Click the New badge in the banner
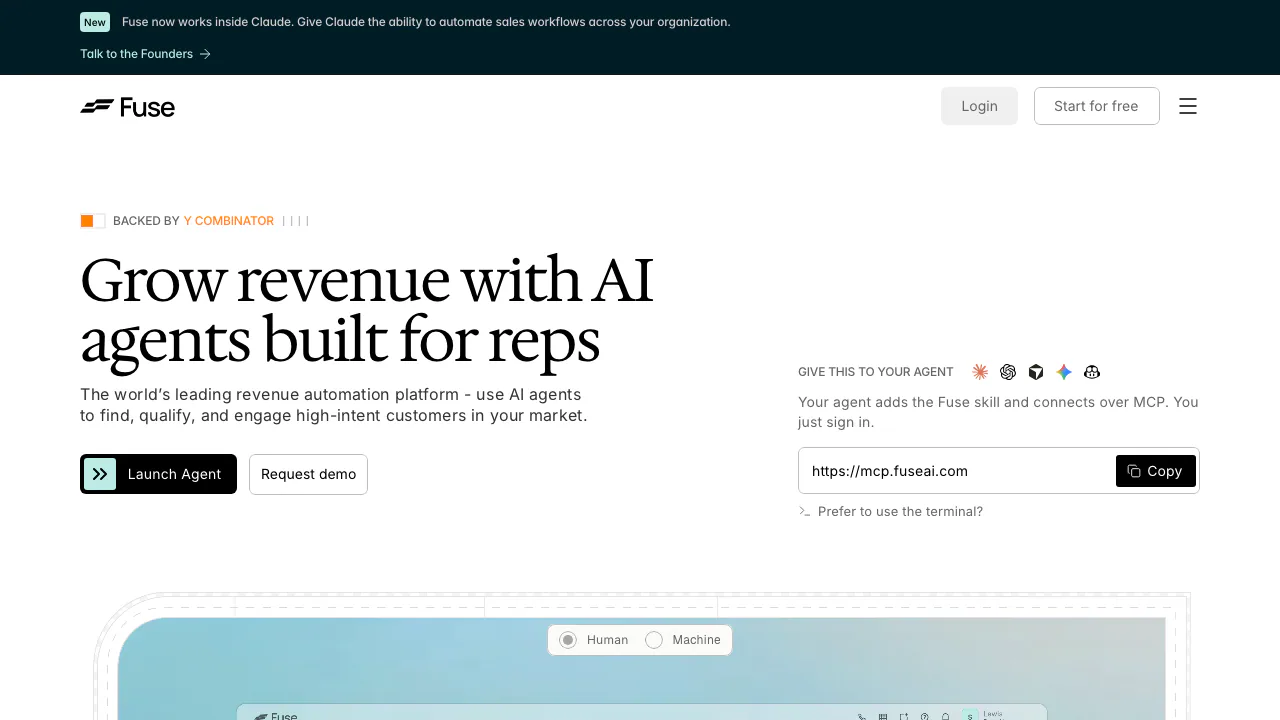The height and width of the screenshot is (720, 1280). [x=95, y=22]
